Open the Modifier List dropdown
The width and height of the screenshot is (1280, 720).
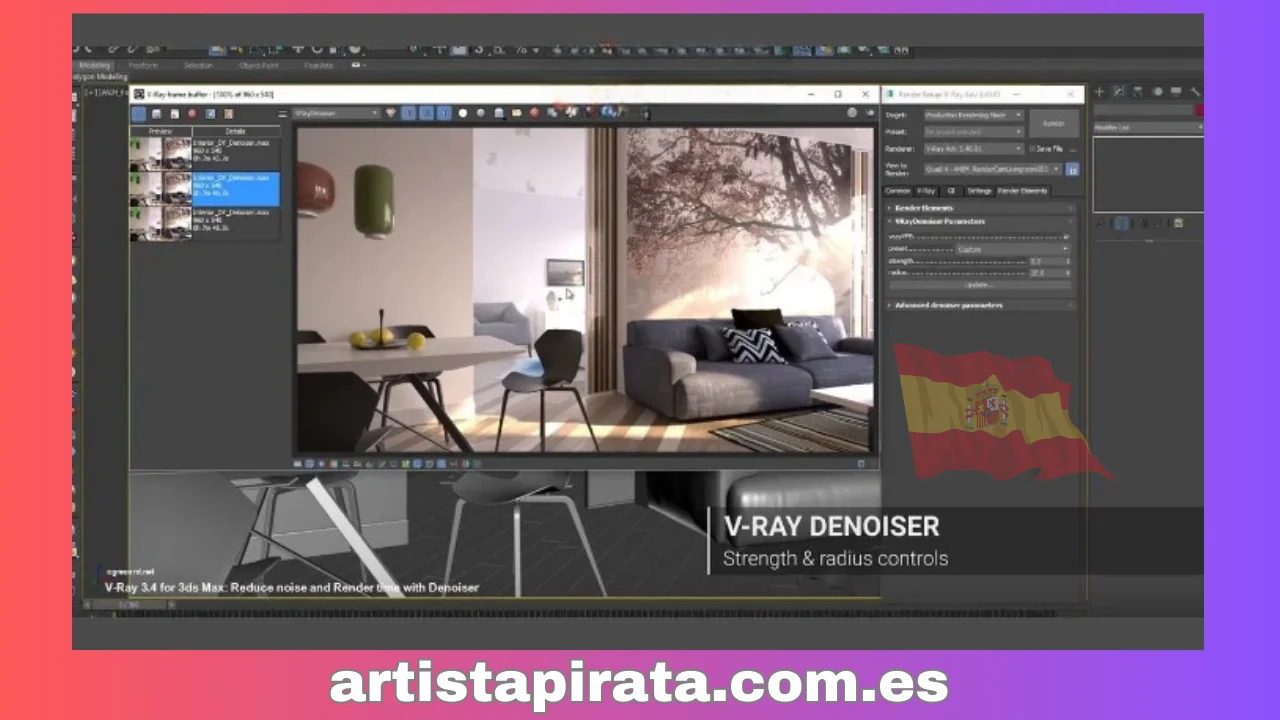(x=1148, y=128)
